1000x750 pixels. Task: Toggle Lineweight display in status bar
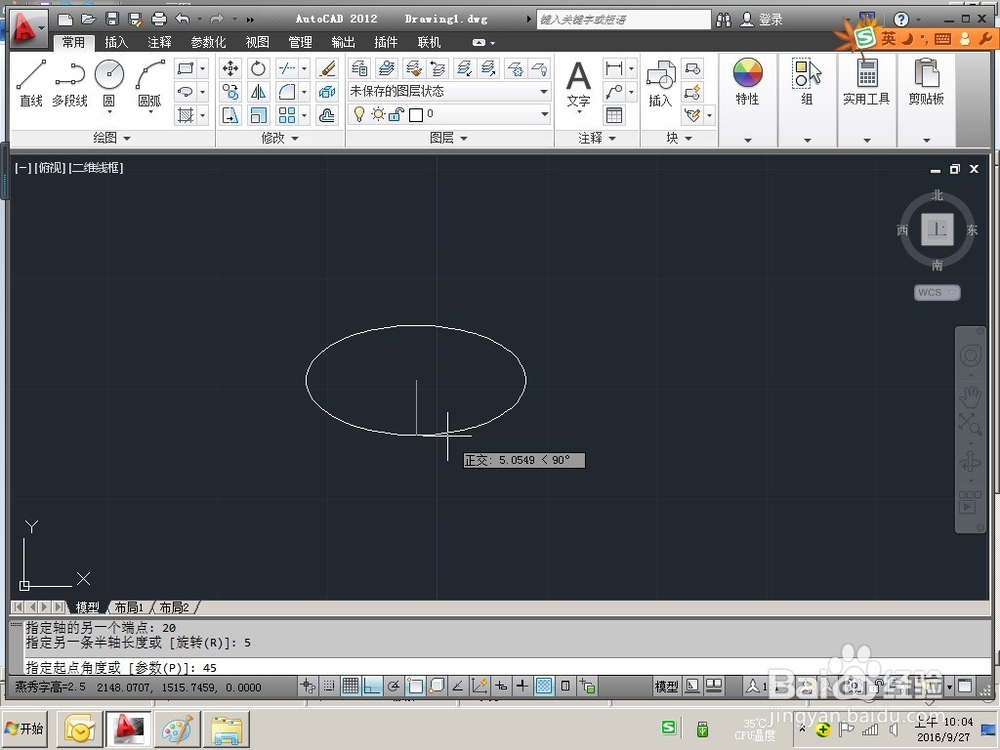click(x=522, y=686)
